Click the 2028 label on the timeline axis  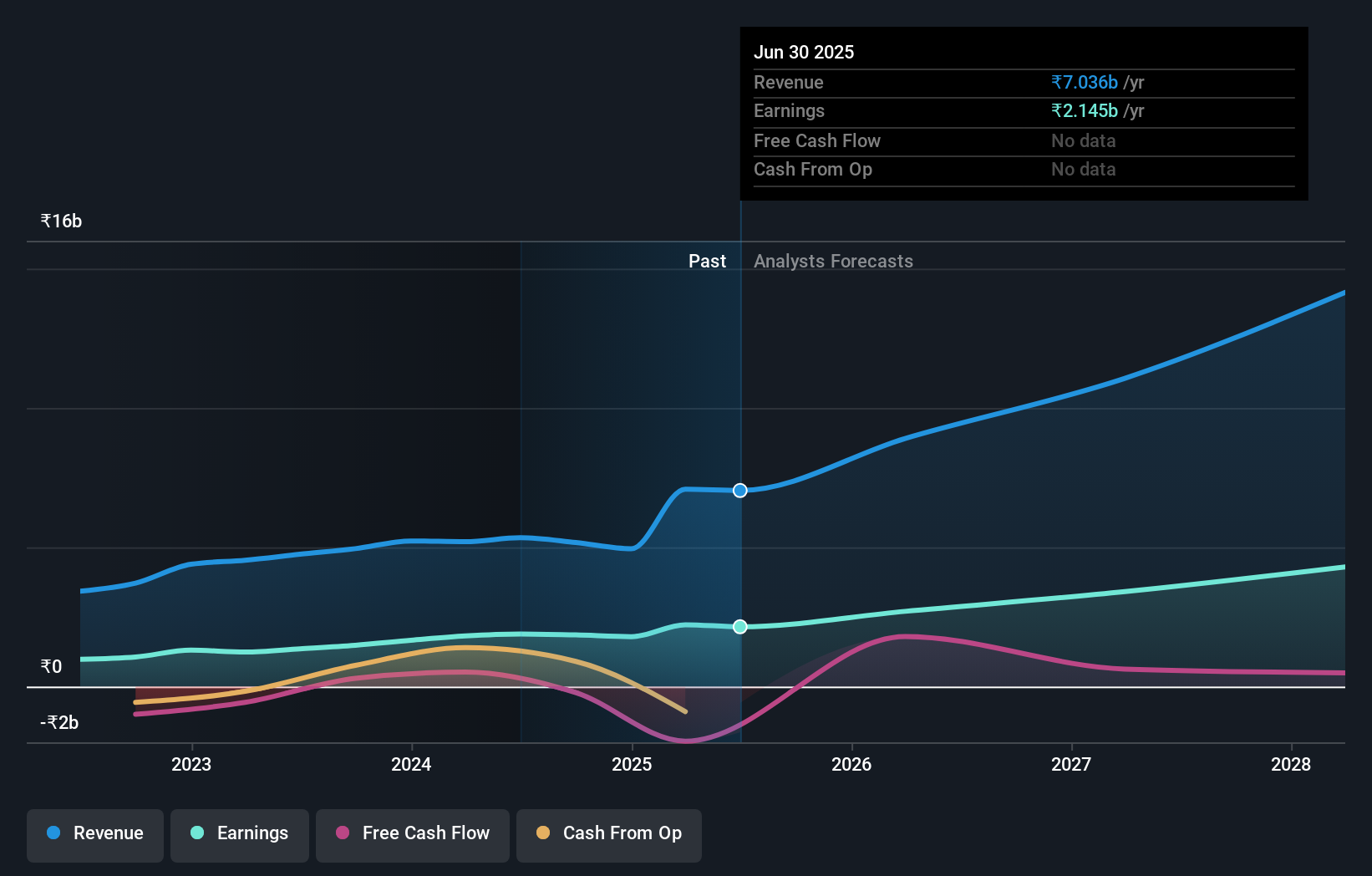pos(1292,764)
